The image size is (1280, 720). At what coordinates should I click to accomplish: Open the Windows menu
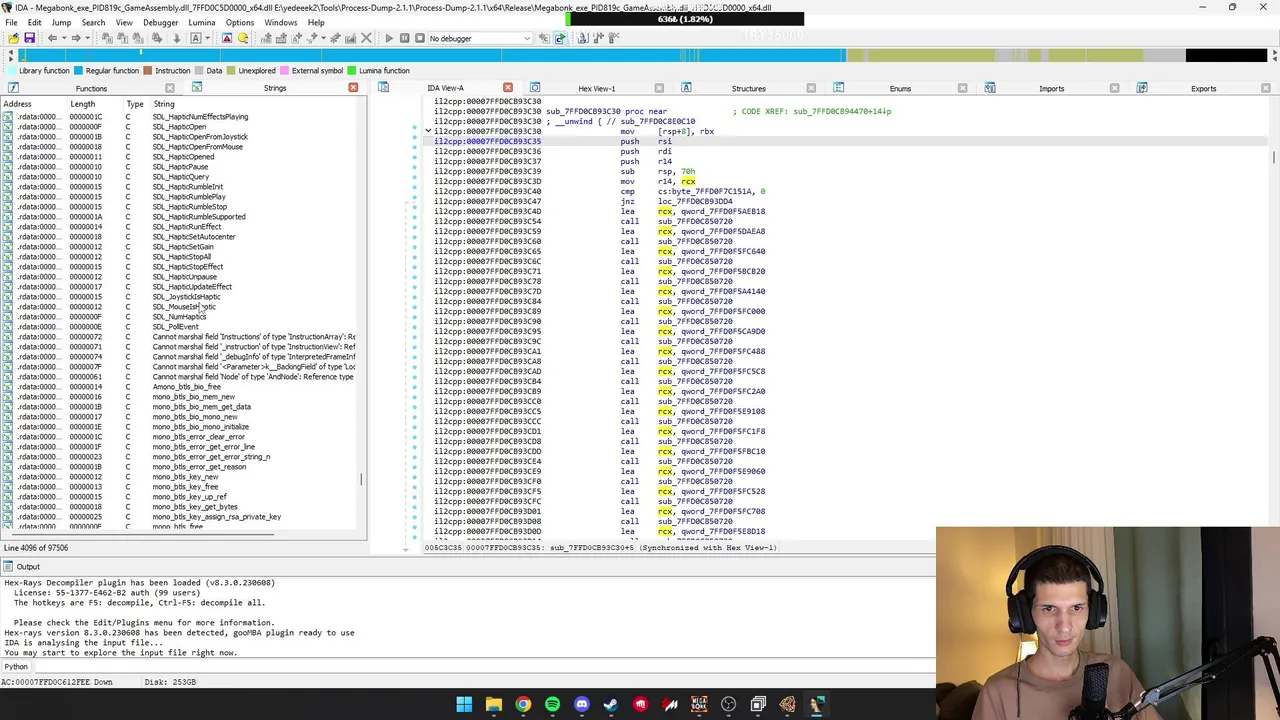pyautogui.click(x=281, y=22)
